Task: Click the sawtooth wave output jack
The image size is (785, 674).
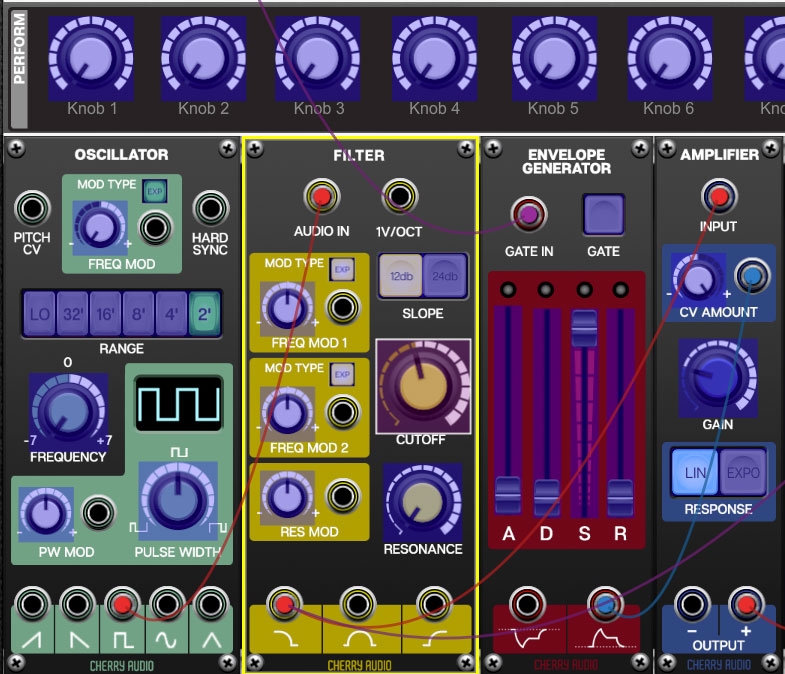Action: (33, 604)
